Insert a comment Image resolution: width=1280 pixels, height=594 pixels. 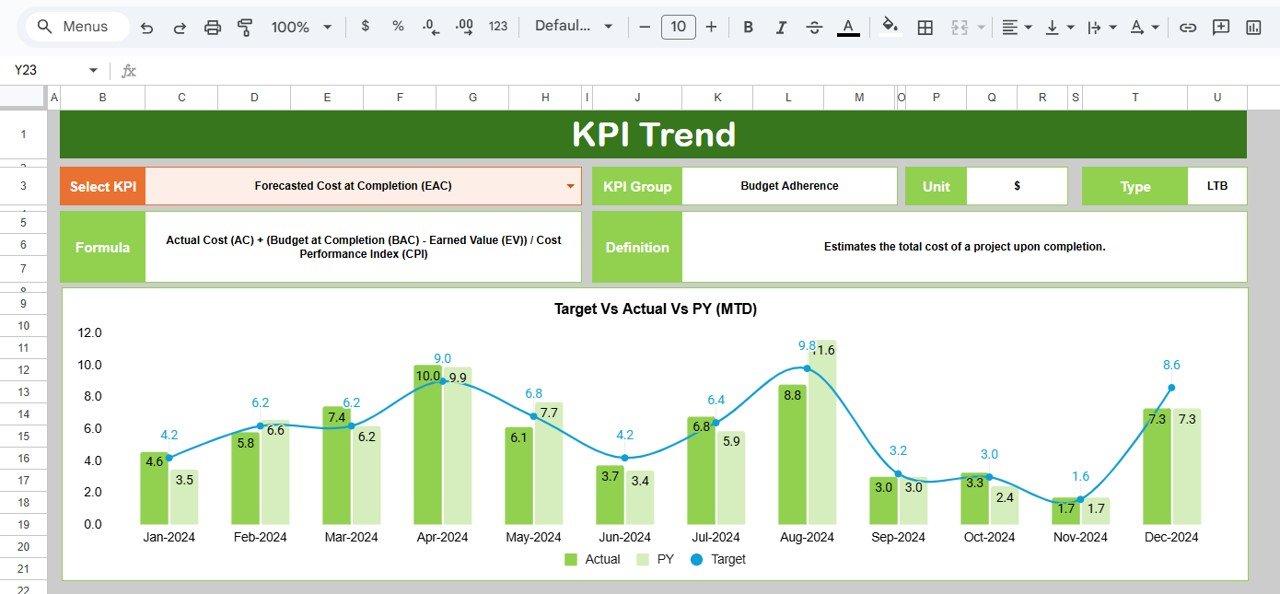(1221, 27)
